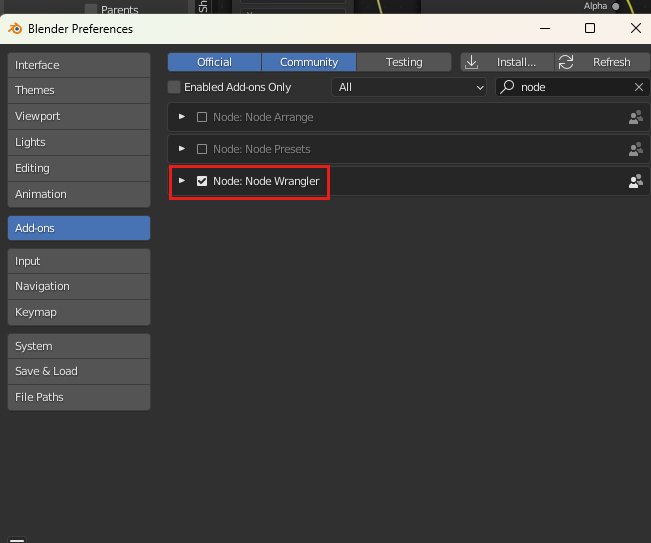
Task: Click the Install download arrow icon
Action: click(x=471, y=62)
